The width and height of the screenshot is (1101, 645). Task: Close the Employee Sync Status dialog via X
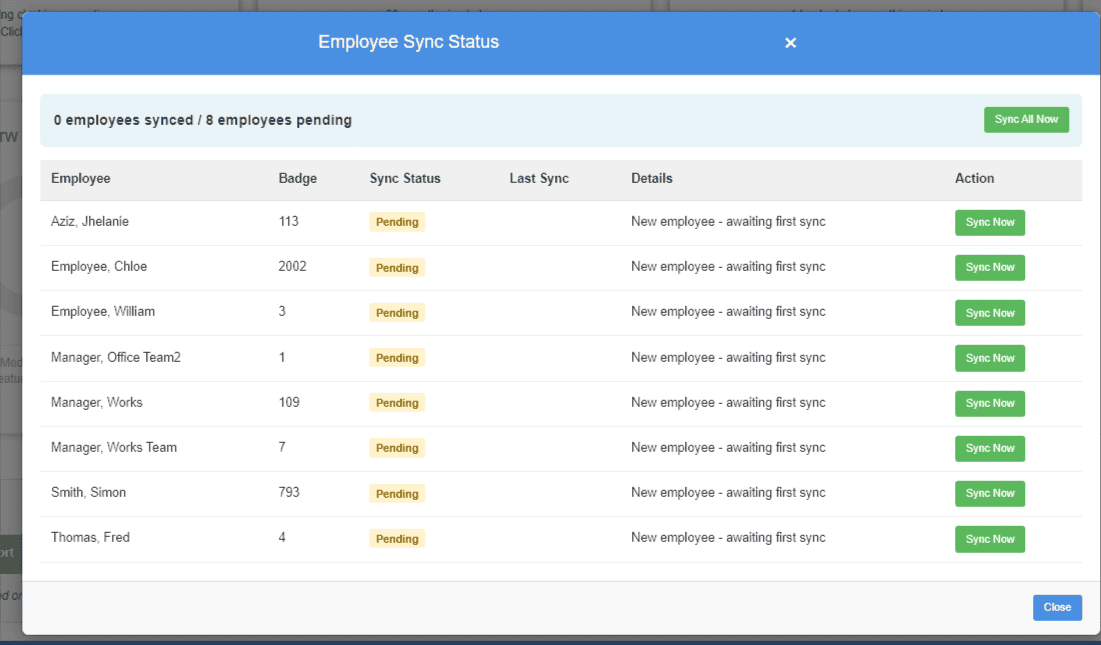pyautogui.click(x=790, y=43)
